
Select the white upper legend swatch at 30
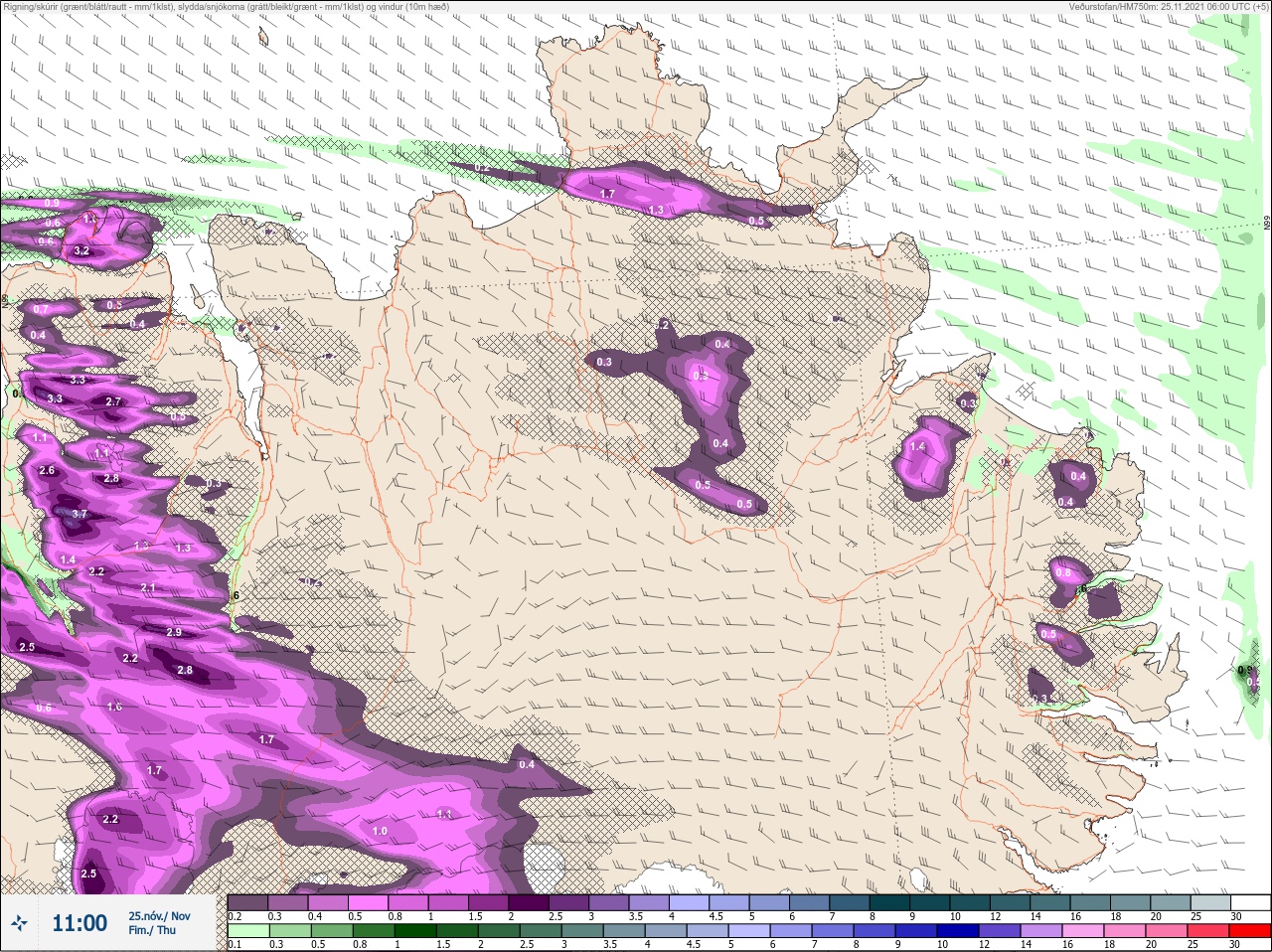click(1251, 902)
